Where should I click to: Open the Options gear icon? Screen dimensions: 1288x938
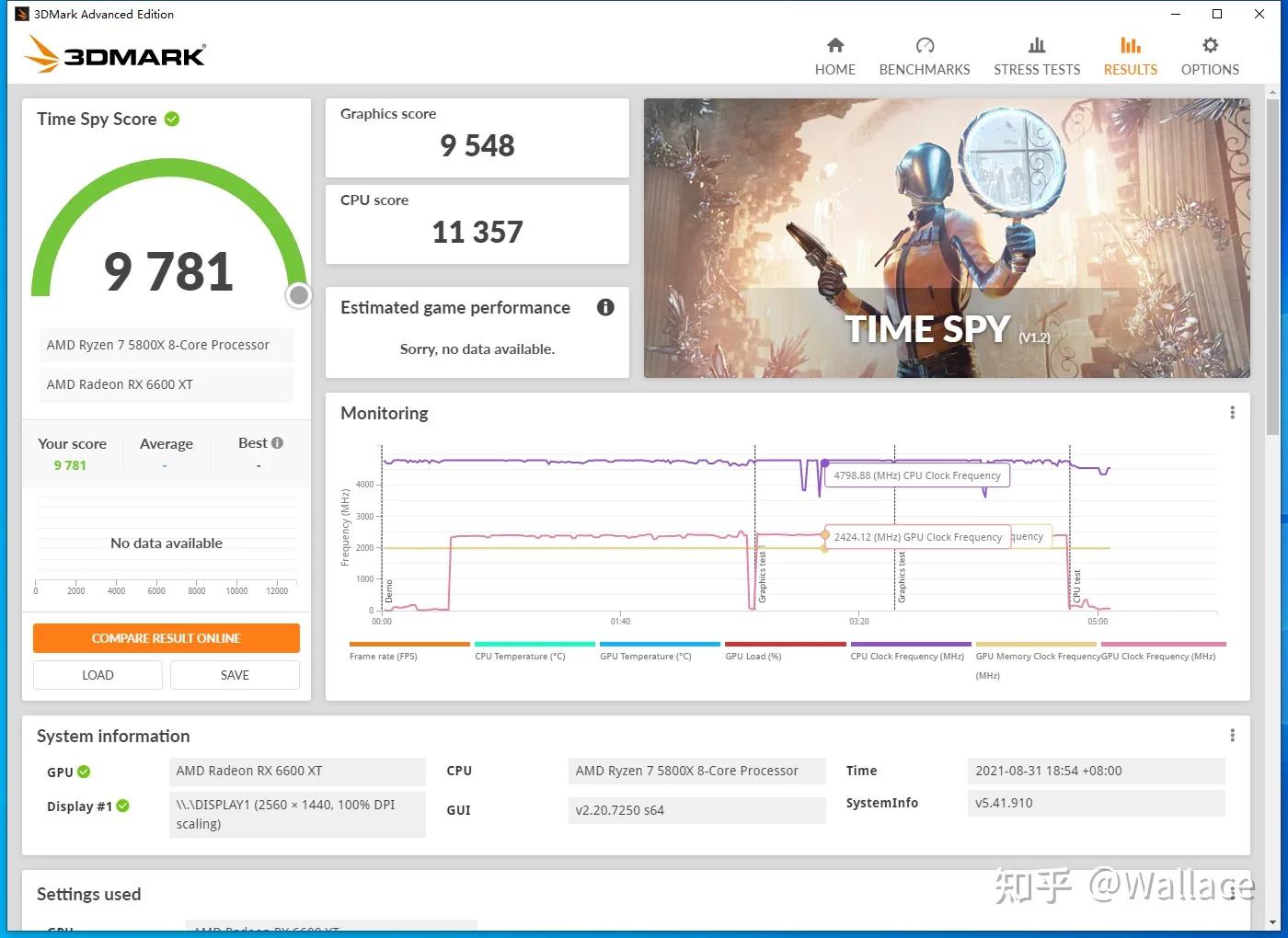[1210, 46]
